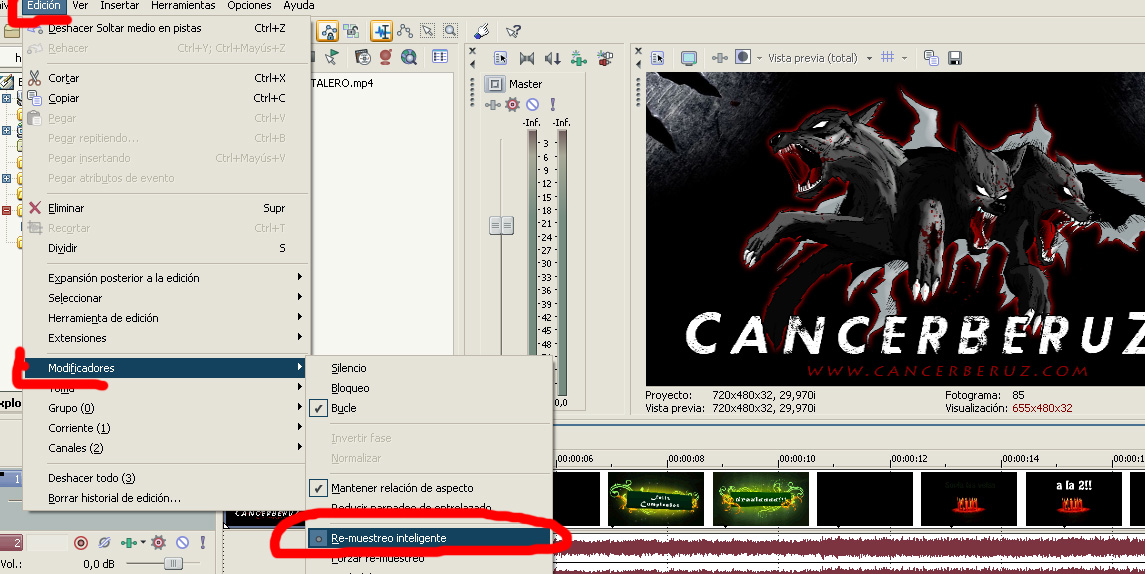Select the 'a la 2!!' clip thumbnail
This screenshot has height=574, width=1145.
(1073, 498)
